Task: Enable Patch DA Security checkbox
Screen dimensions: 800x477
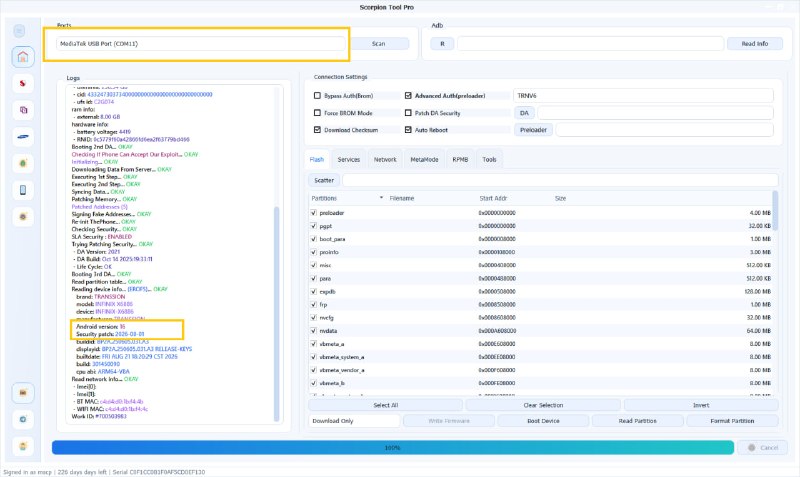Action: [x=408, y=113]
